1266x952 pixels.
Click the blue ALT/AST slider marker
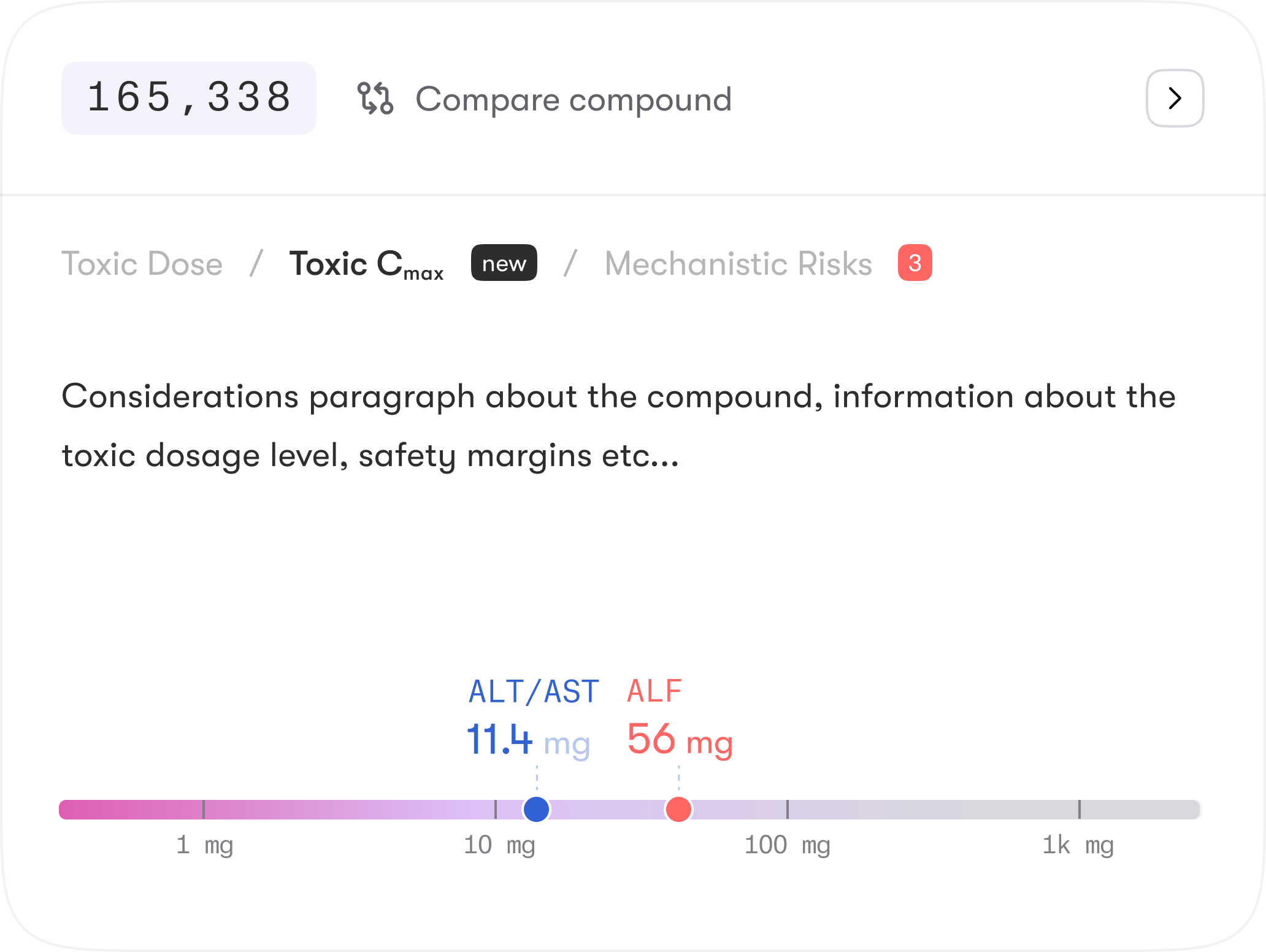tap(536, 809)
